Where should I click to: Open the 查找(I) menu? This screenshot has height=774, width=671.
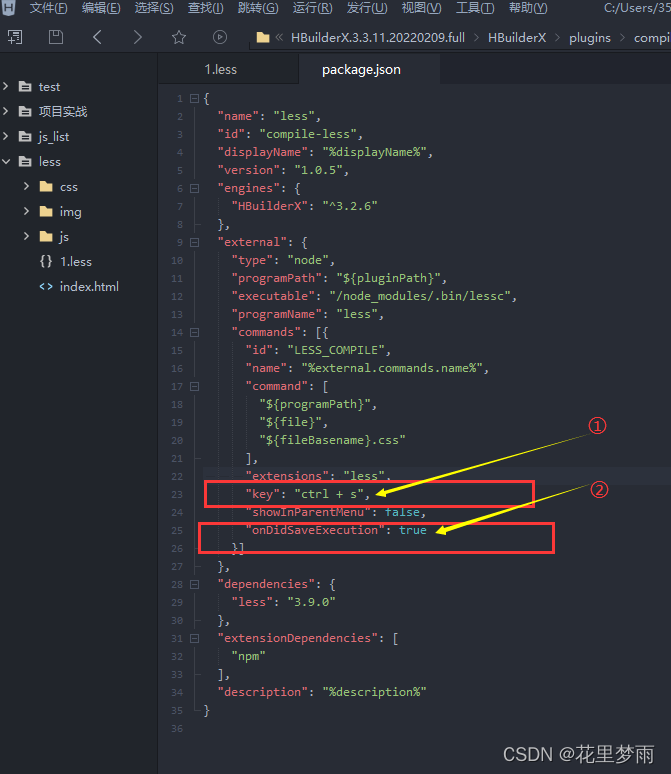click(205, 8)
